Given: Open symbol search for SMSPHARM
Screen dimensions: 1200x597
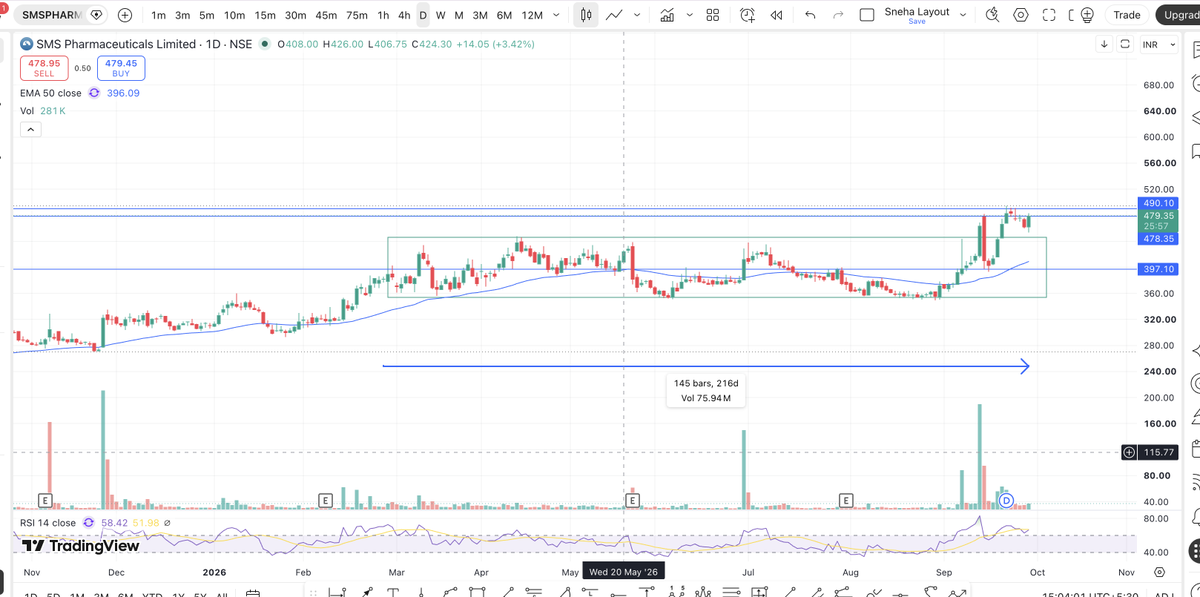Looking at the screenshot, I should [51, 15].
